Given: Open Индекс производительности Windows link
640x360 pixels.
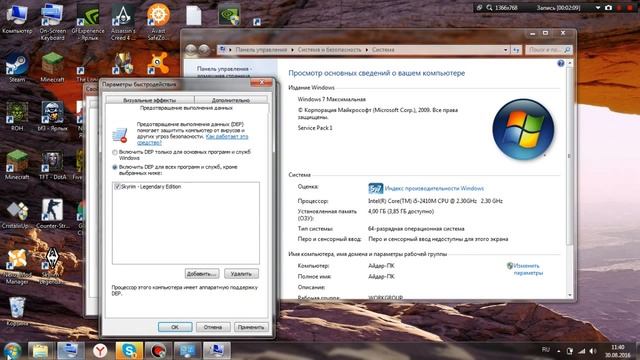Looking at the screenshot, I should point(434,188).
